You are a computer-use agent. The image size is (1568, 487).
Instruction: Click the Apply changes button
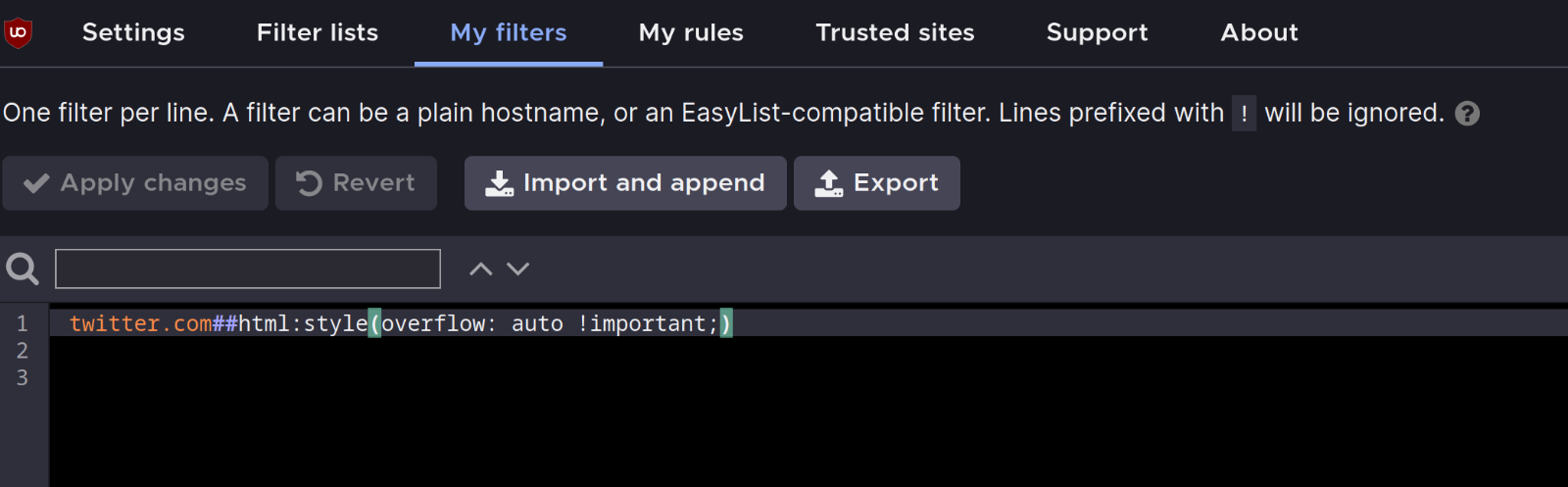[x=135, y=183]
